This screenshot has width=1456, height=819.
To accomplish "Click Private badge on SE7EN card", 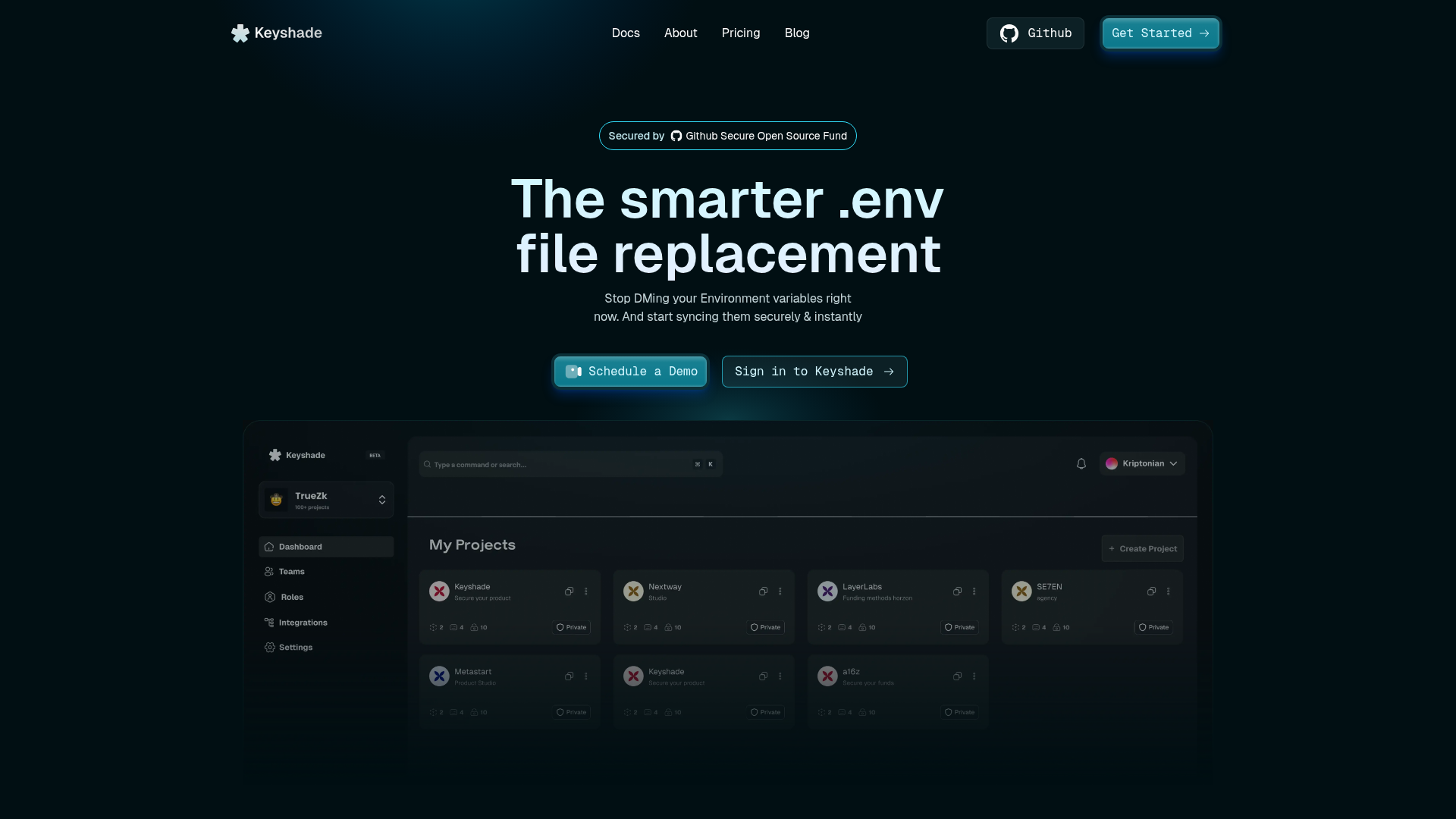I will click(x=1153, y=628).
